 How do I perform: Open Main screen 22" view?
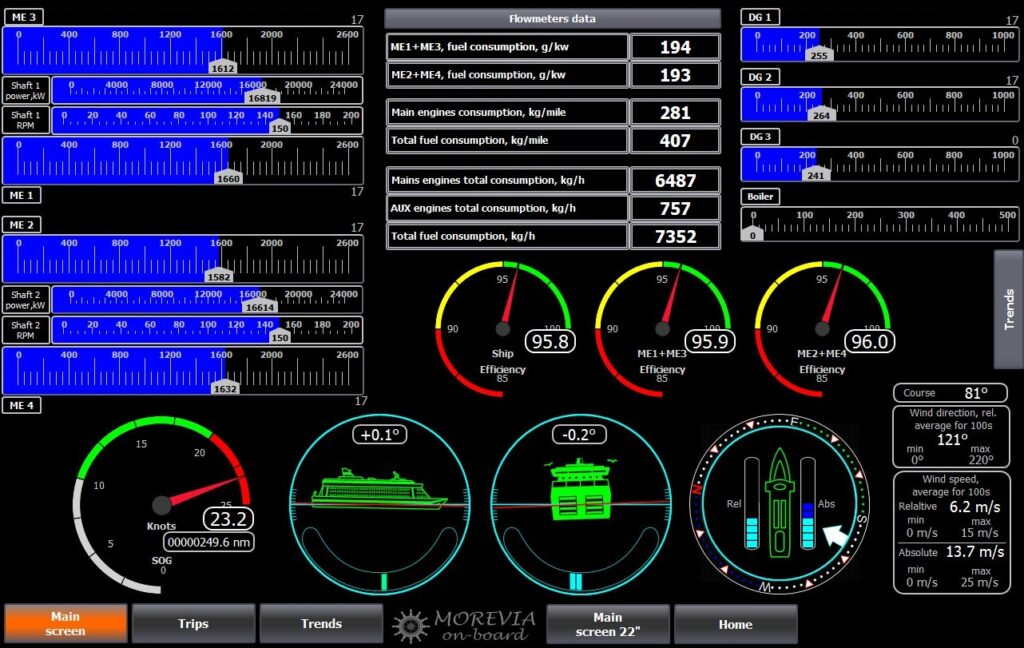pyautogui.click(x=607, y=624)
